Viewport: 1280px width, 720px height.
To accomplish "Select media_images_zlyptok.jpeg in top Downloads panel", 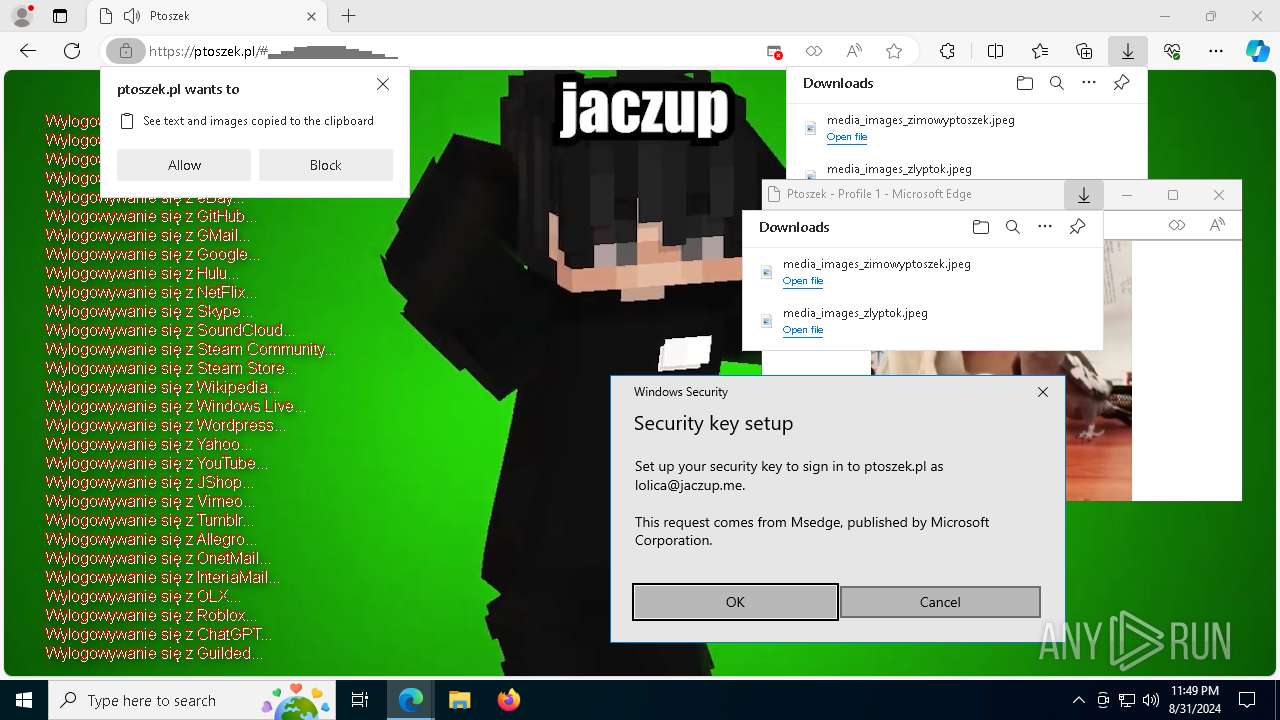I will click(899, 169).
